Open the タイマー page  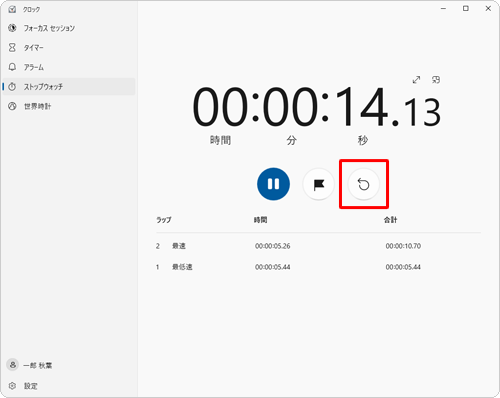pos(68,48)
